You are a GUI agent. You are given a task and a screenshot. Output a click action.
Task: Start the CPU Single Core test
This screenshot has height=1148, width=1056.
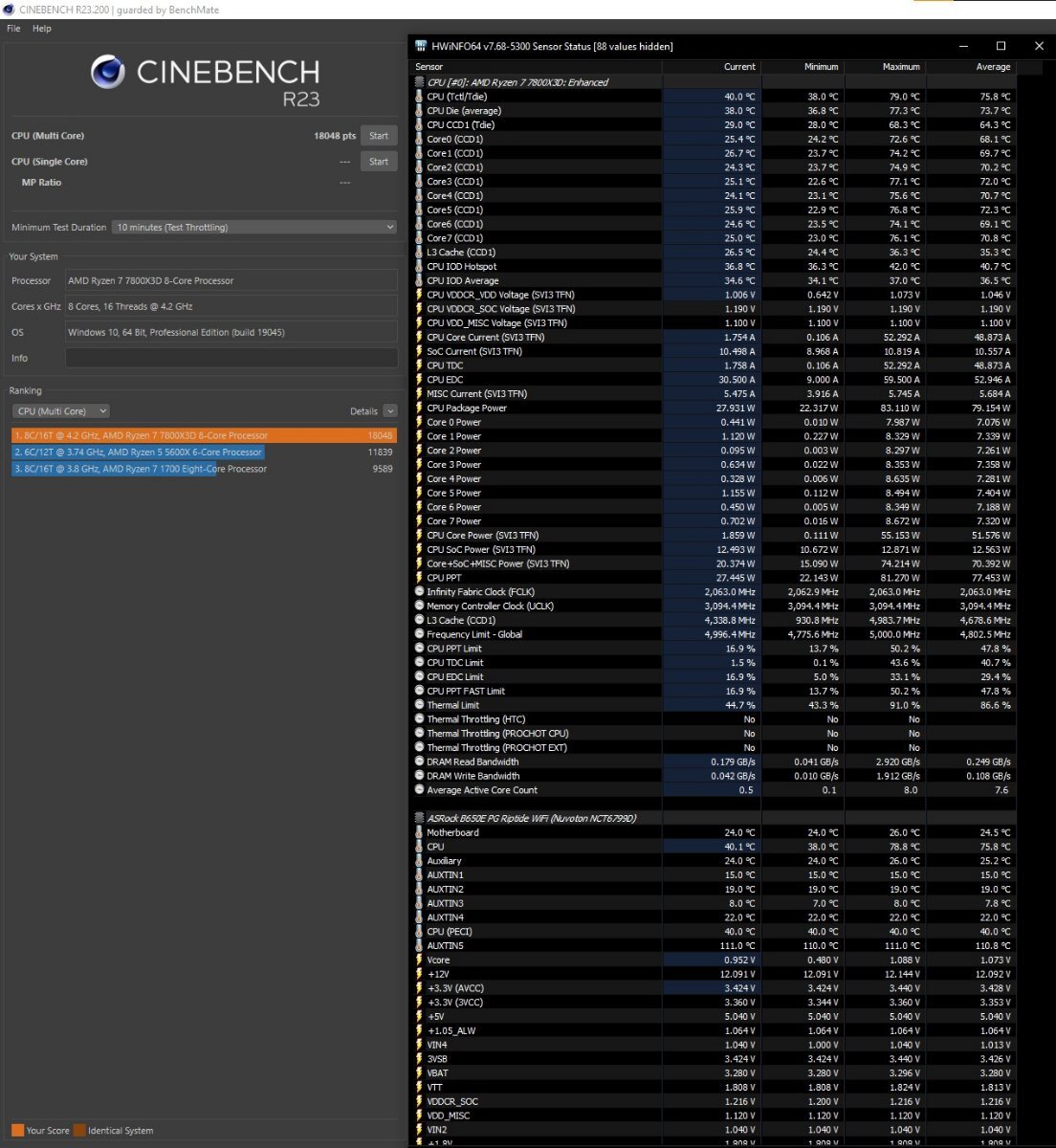[379, 162]
